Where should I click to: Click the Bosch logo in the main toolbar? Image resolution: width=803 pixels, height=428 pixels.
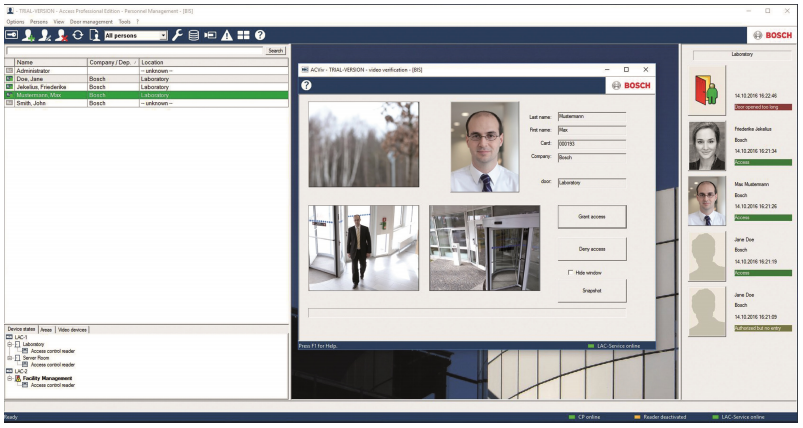click(772, 35)
